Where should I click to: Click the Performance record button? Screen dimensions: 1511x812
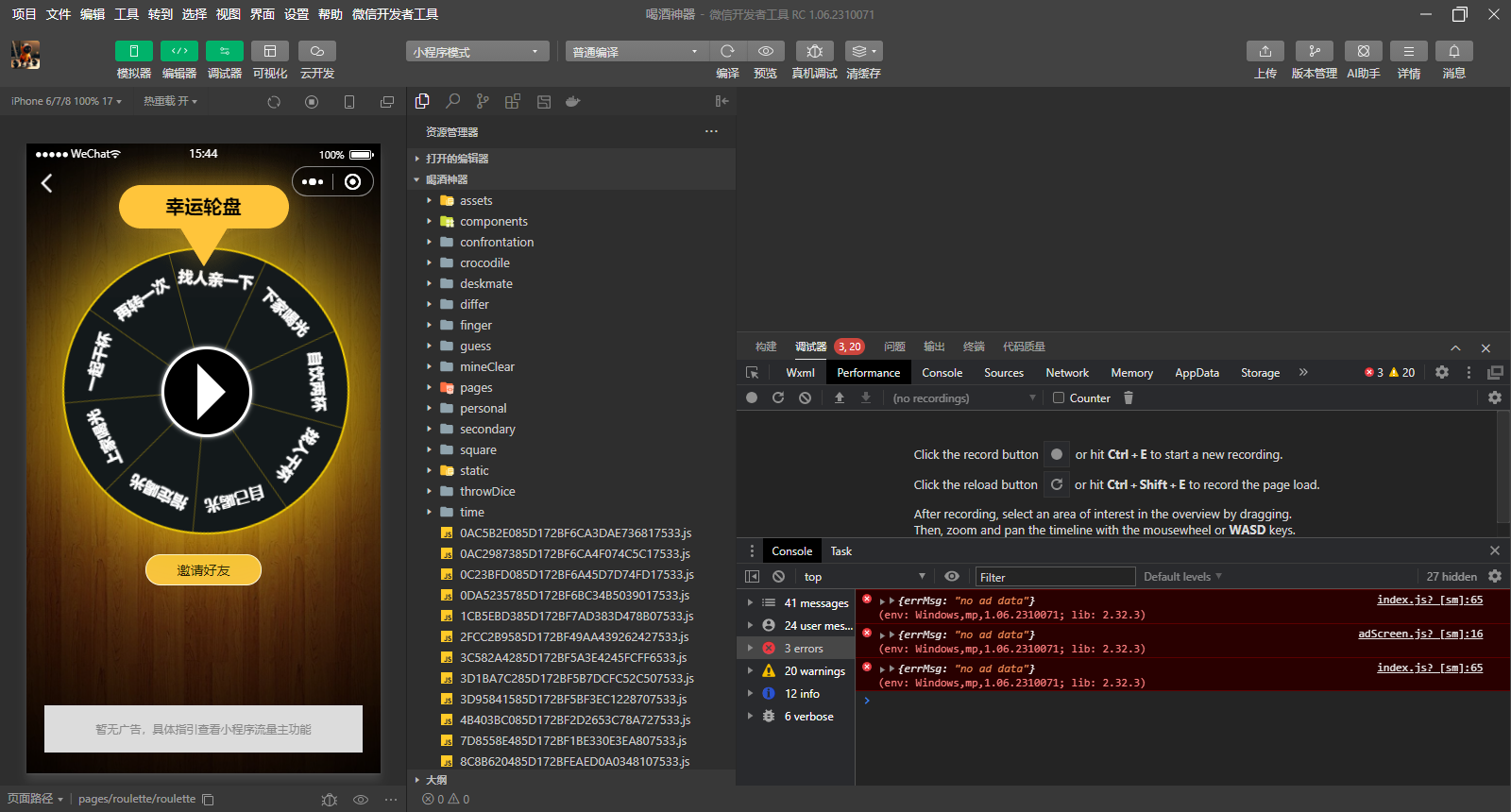(752, 398)
